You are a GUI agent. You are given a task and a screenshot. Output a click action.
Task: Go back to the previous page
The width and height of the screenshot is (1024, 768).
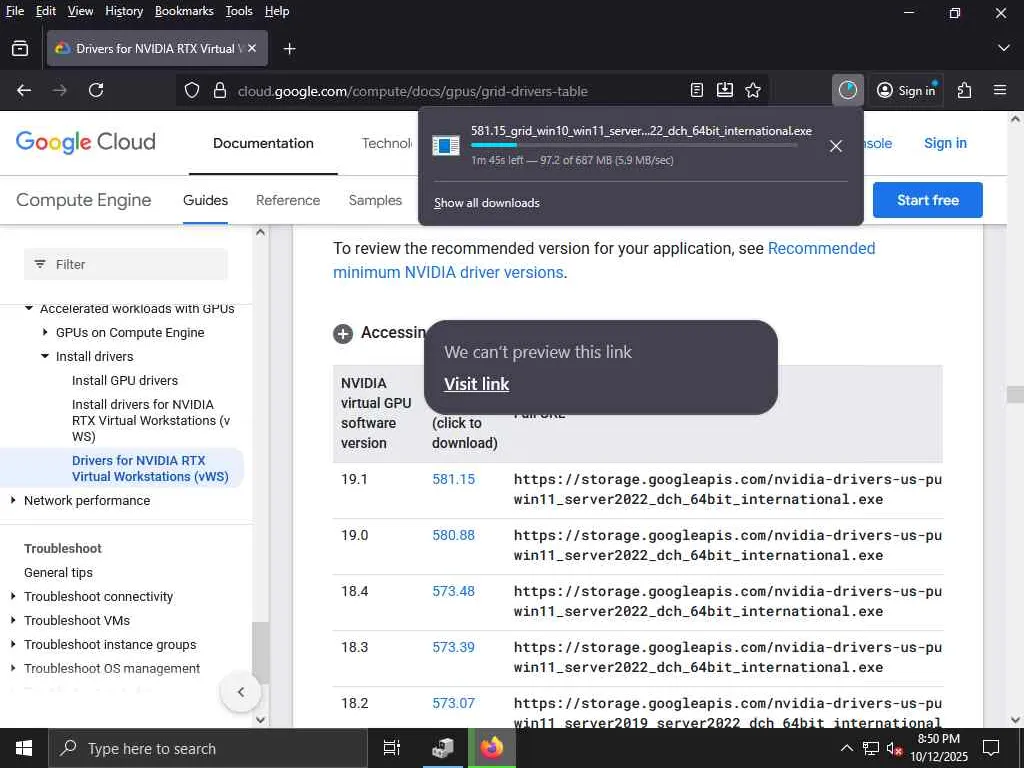24,90
